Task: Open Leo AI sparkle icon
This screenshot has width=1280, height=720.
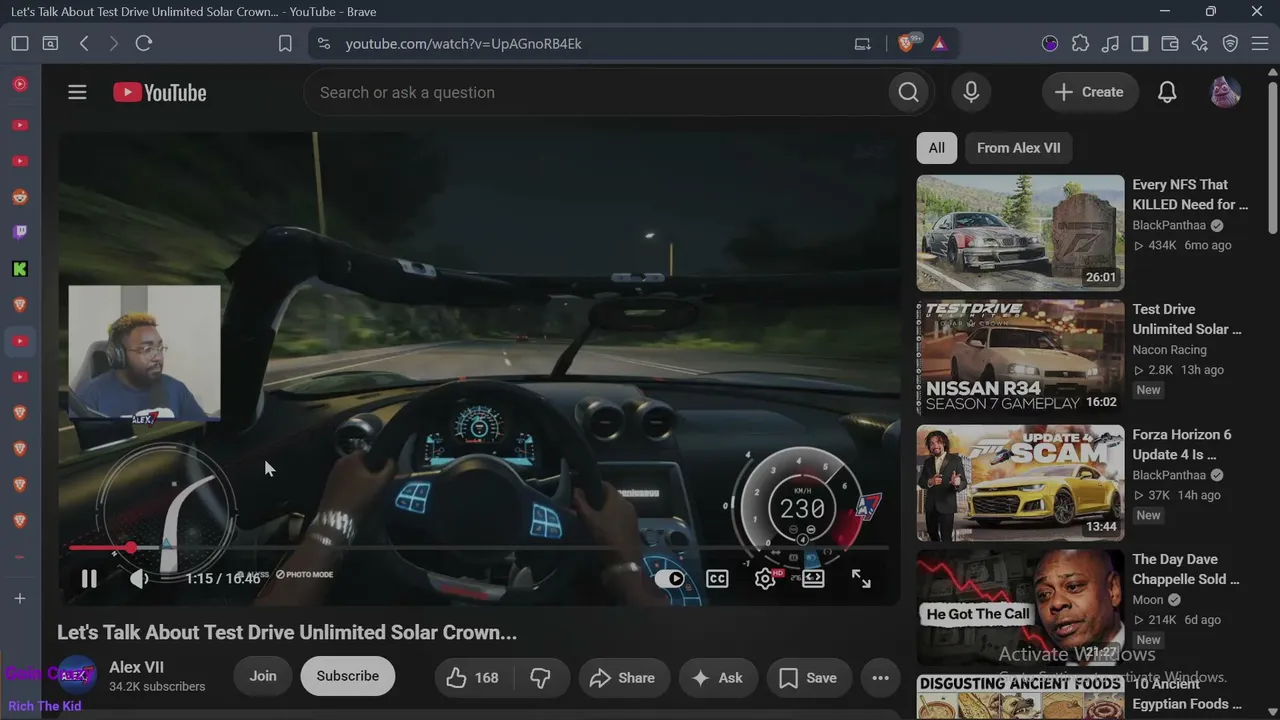Action: pos(1200,43)
